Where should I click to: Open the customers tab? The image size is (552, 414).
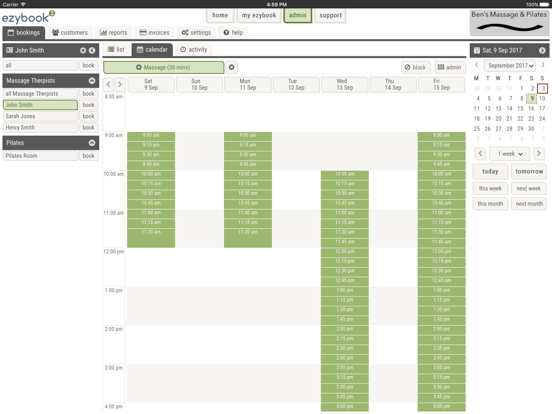[70, 33]
